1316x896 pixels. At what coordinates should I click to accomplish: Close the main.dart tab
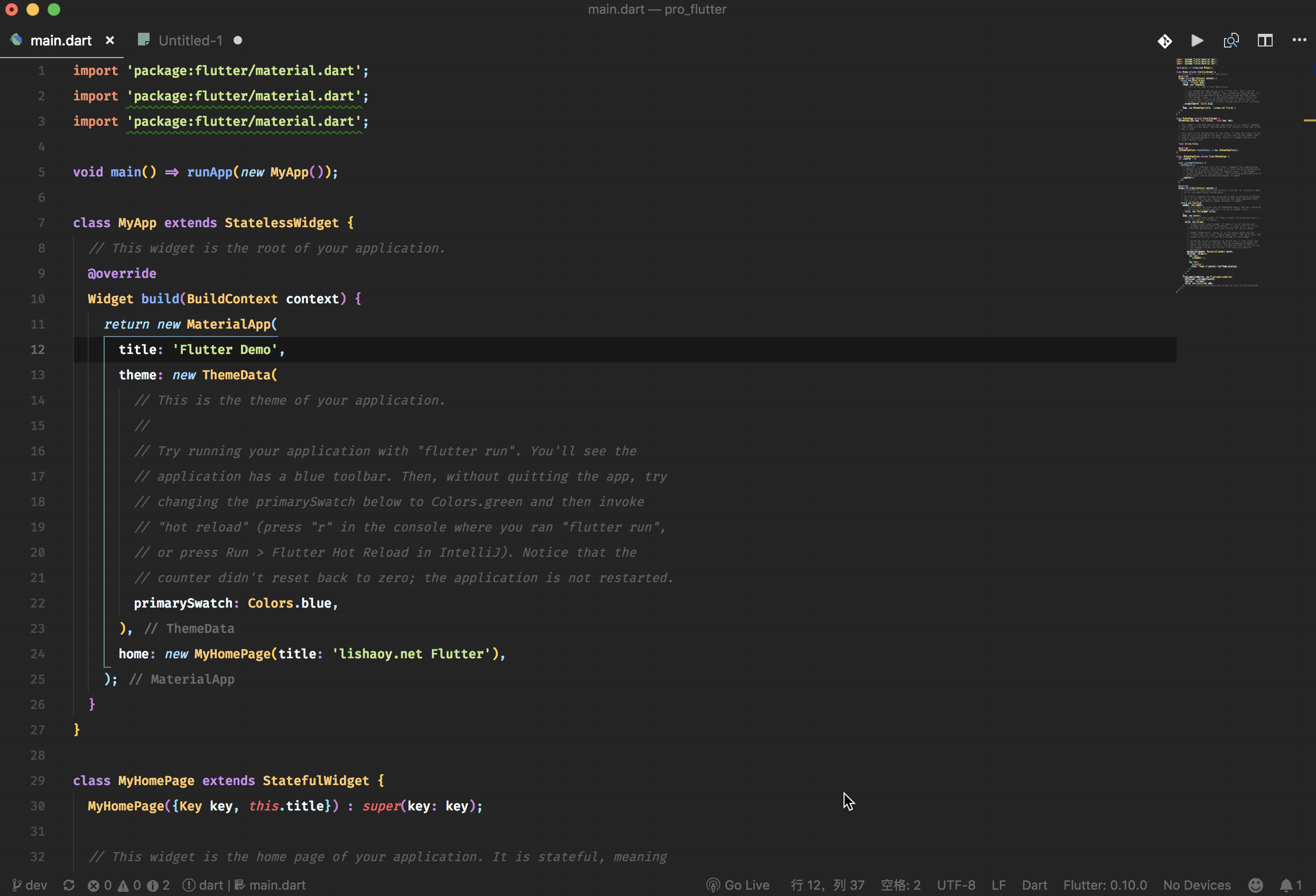point(110,41)
